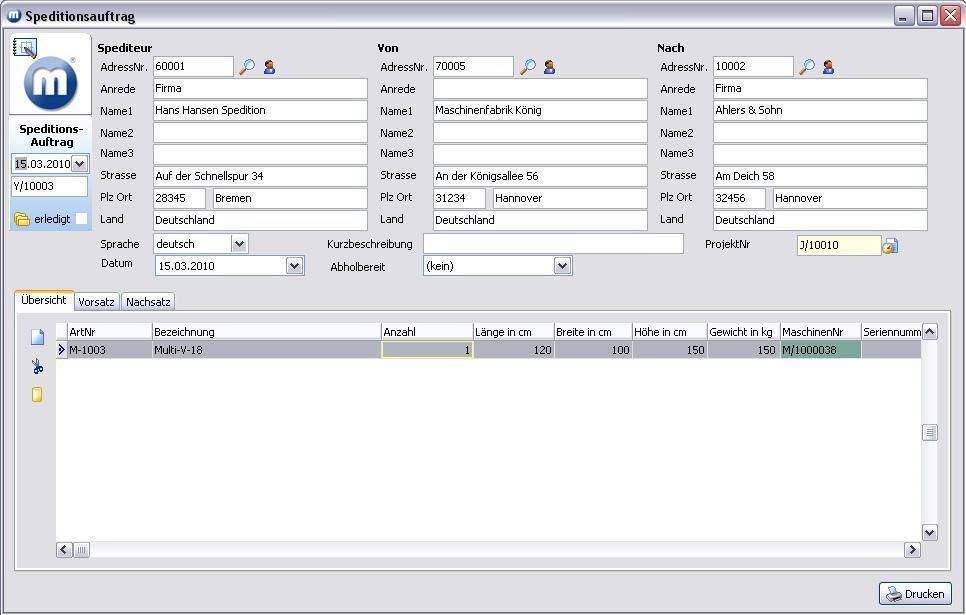The width and height of the screenshot is (966, 615).
Task: Open the Datum date picker dropdown
Action: (294, 266)
